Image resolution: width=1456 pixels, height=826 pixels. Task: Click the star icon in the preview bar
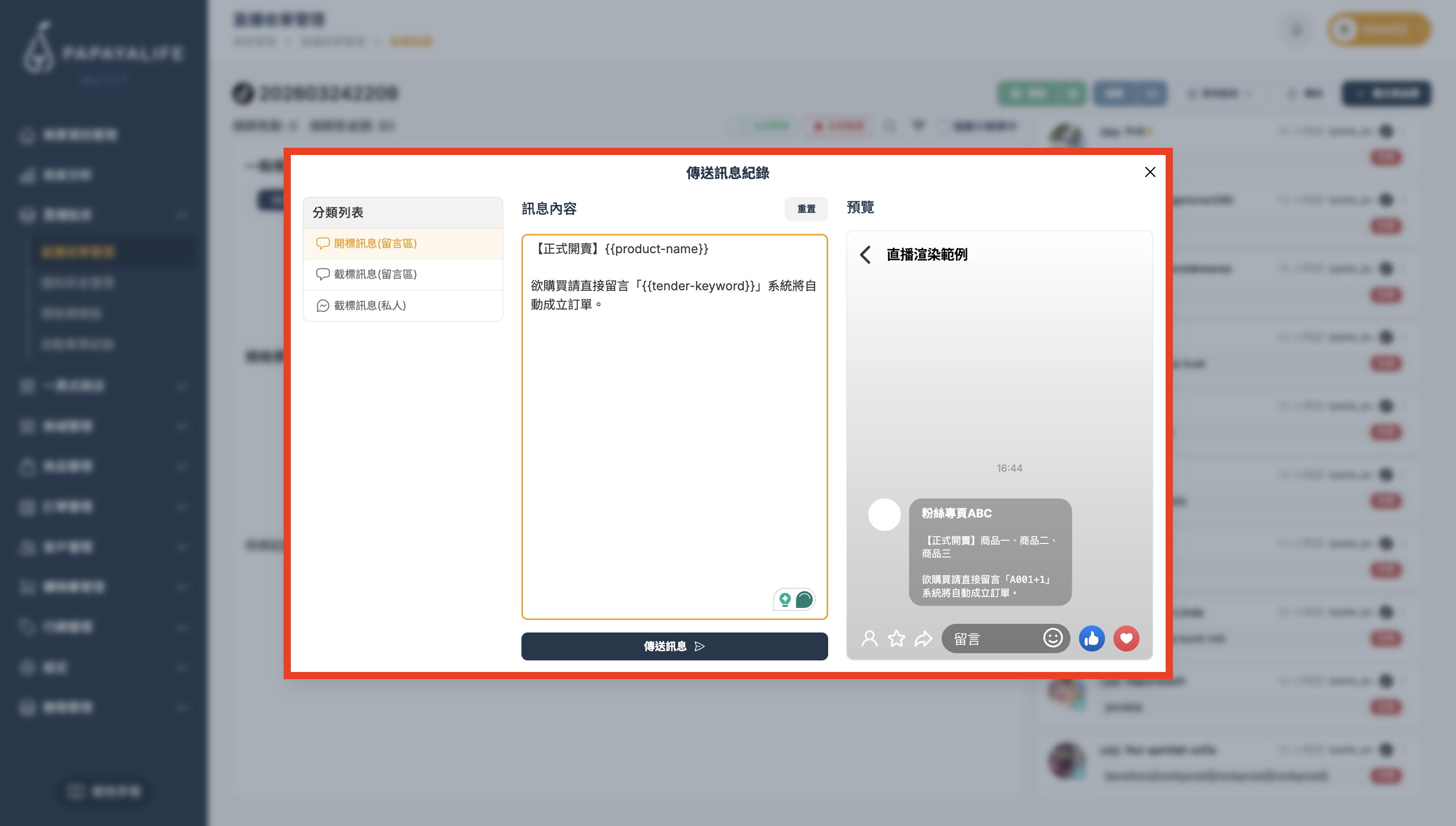896,638
